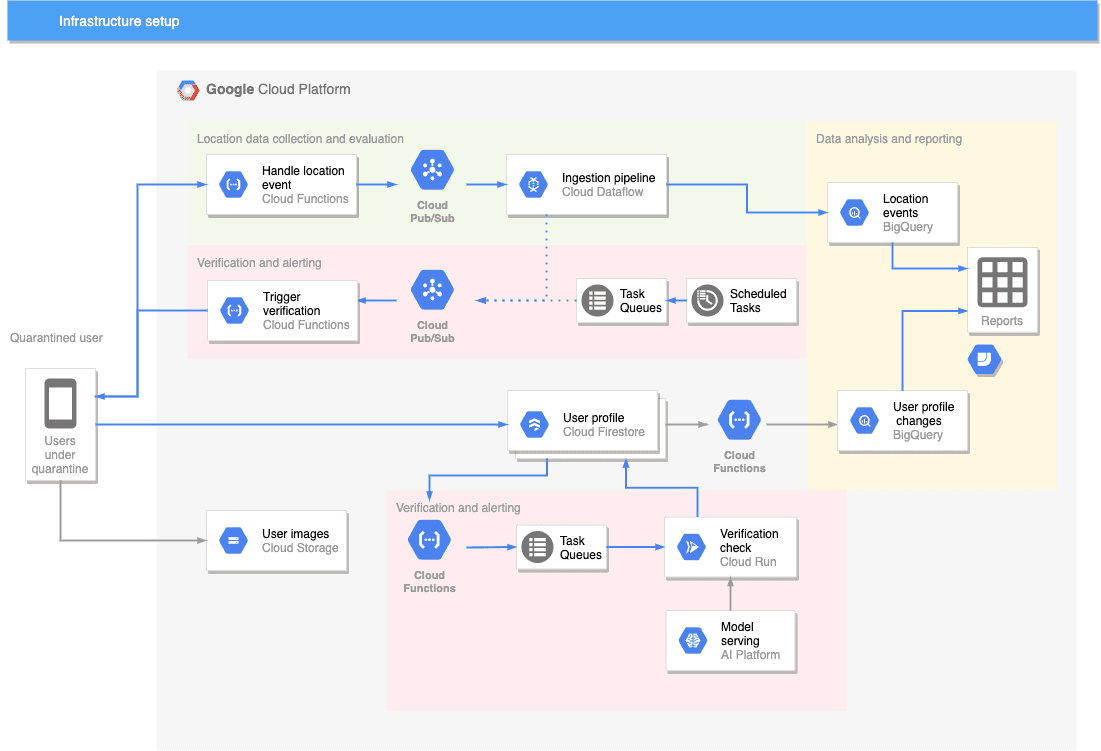
Task: Click the Scheduled Tasks clock icon
Action: [x=707, y=300]
